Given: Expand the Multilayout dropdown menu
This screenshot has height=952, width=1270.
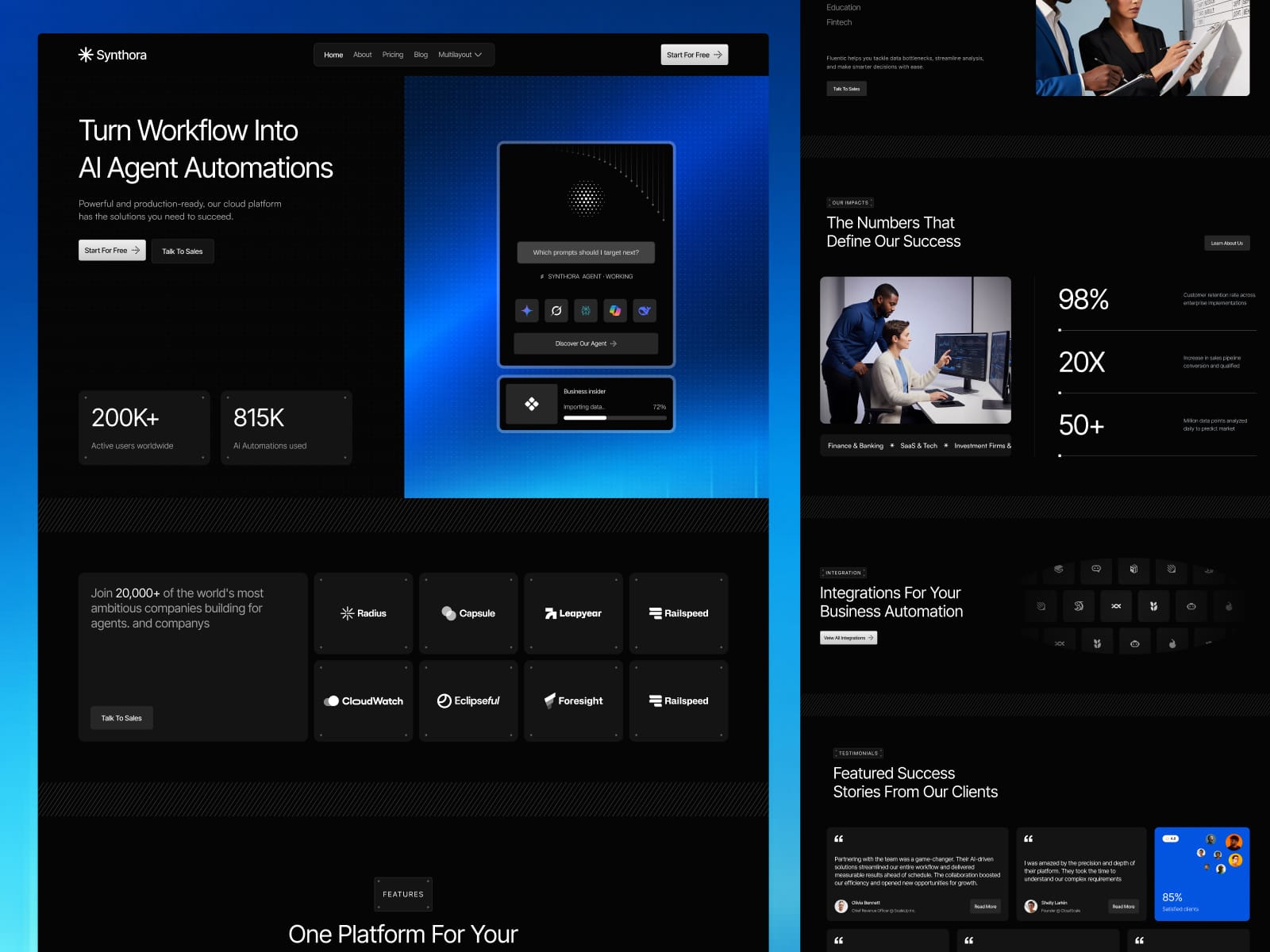Looking at the screenshot, I should [460, 55].
